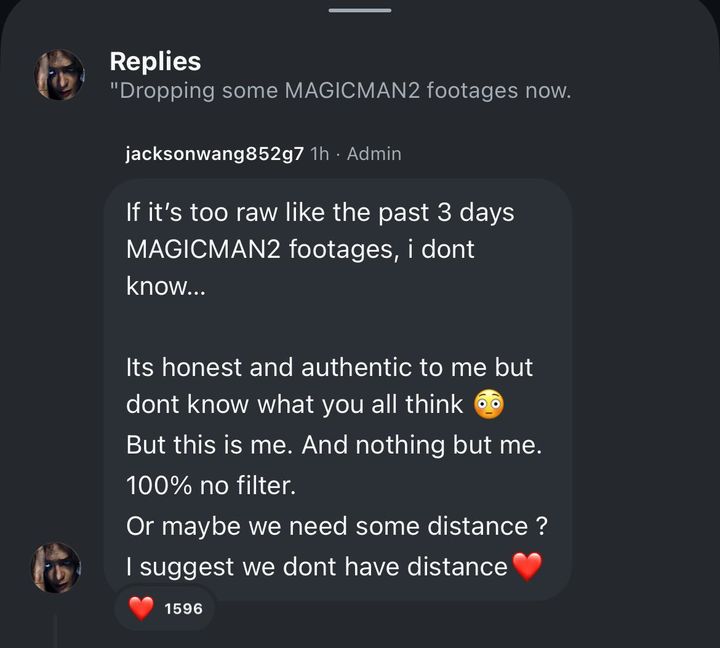The width and height of the screenshot is (720, 648).
Task: Tap the 1h timestamp
Action: pyautogui.click(x=320, y=154)
